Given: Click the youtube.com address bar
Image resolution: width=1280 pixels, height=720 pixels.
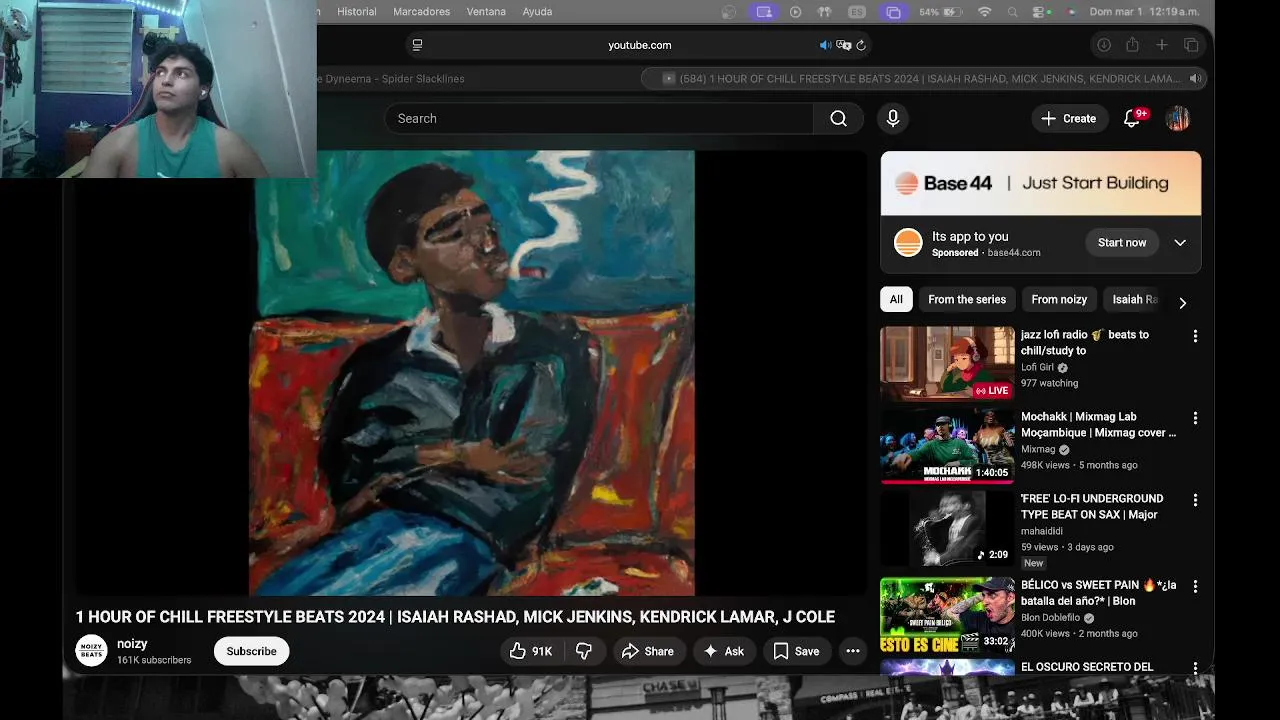Looking at the screenshot, I should (x=640, y=45).
